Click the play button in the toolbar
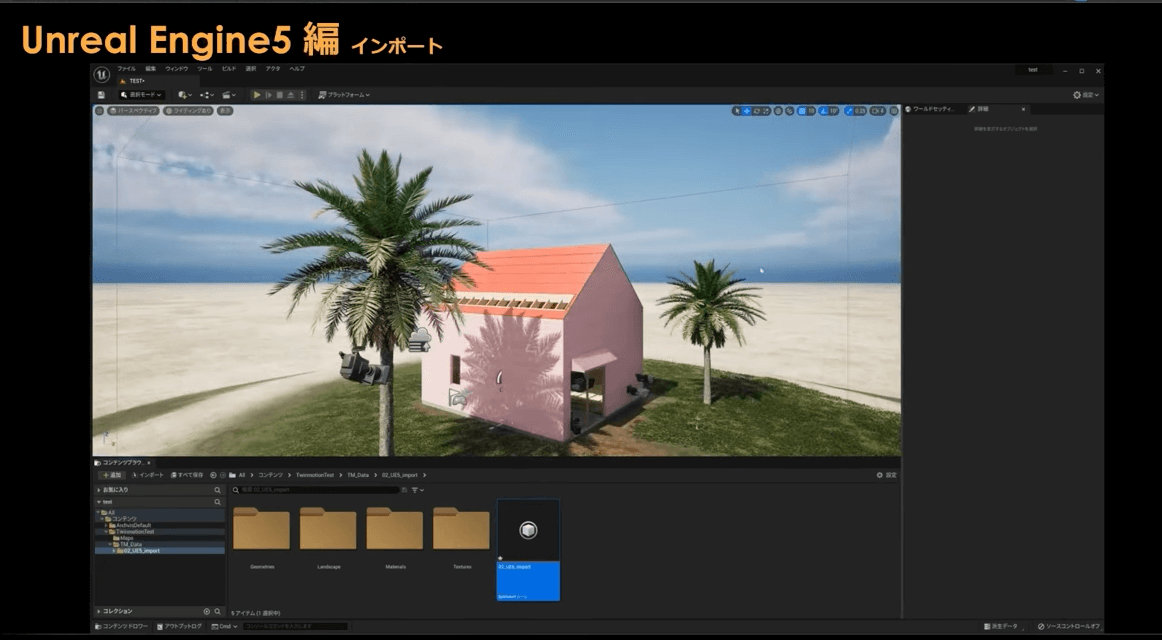Image resolution: width=1162 pixels, height=640 pixels. point(256,95)
